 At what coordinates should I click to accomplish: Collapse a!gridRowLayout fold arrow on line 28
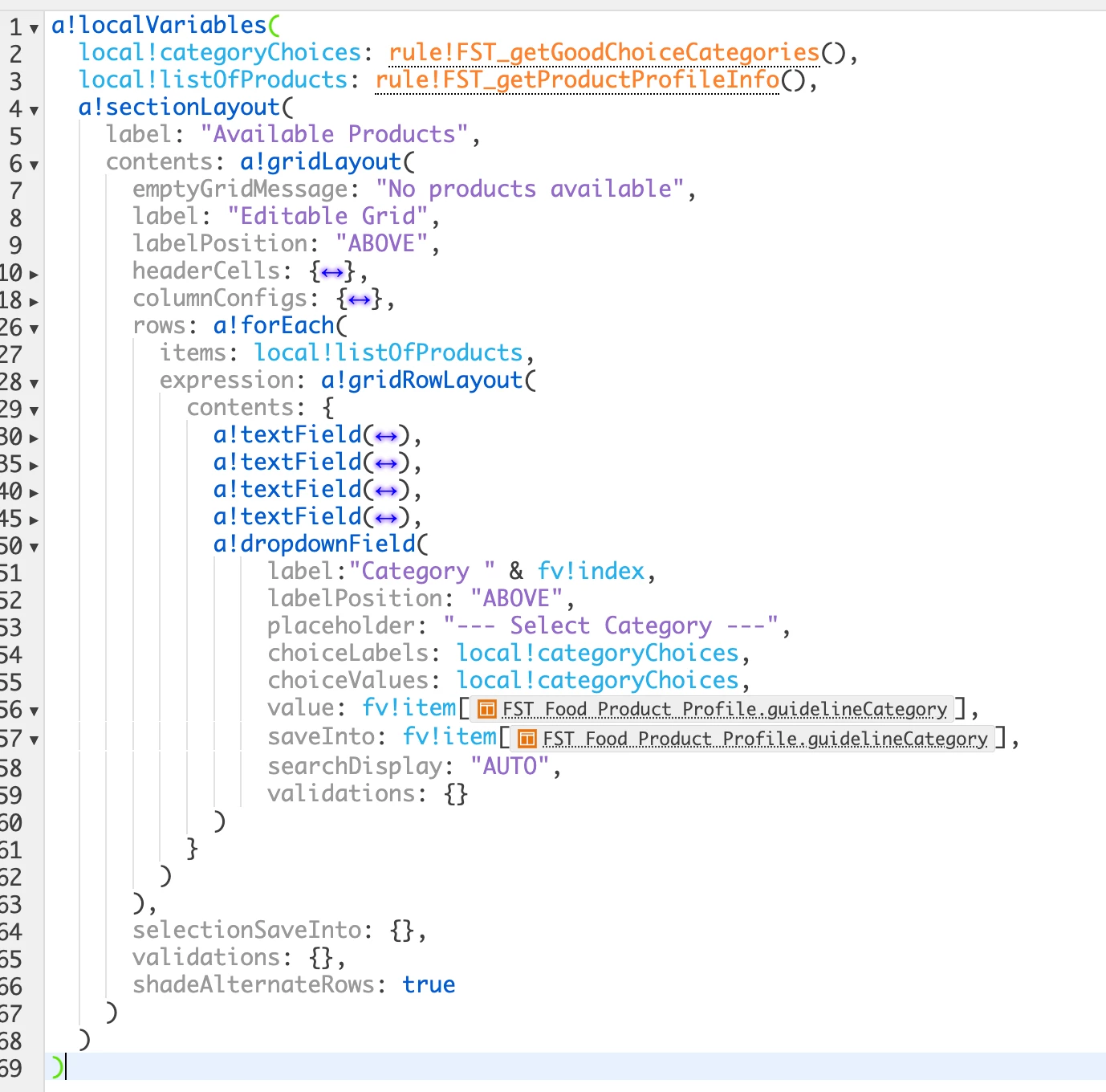34,384
